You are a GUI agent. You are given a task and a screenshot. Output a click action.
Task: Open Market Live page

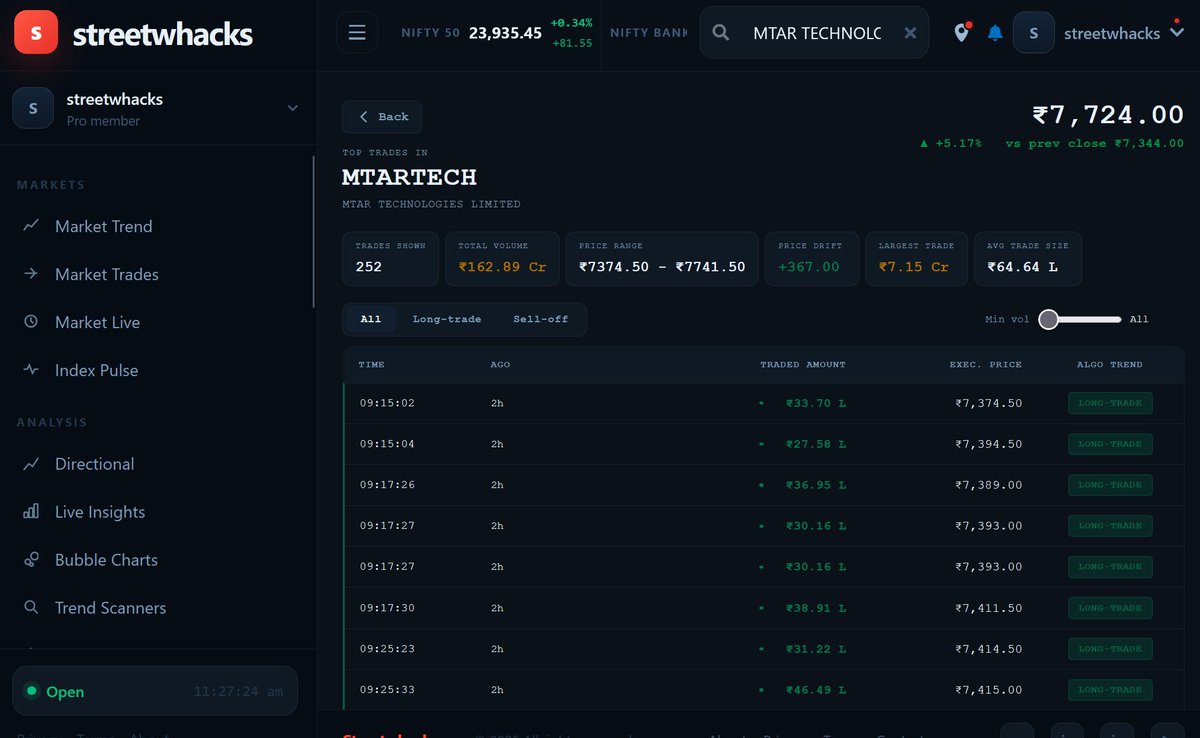pyautogui.click(x=97, y=323)
